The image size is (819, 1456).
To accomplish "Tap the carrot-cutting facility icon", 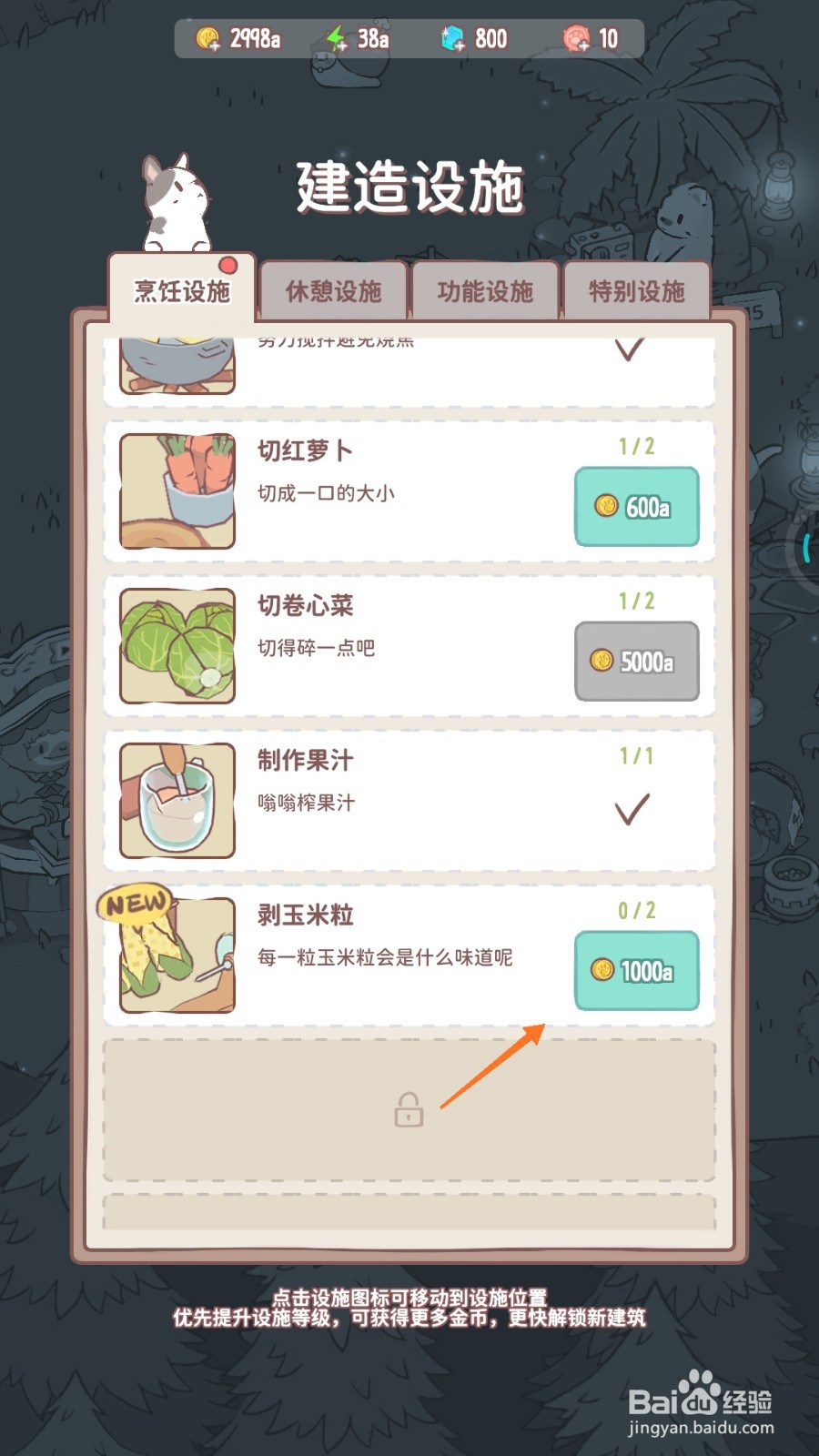I will coord(177,491).
